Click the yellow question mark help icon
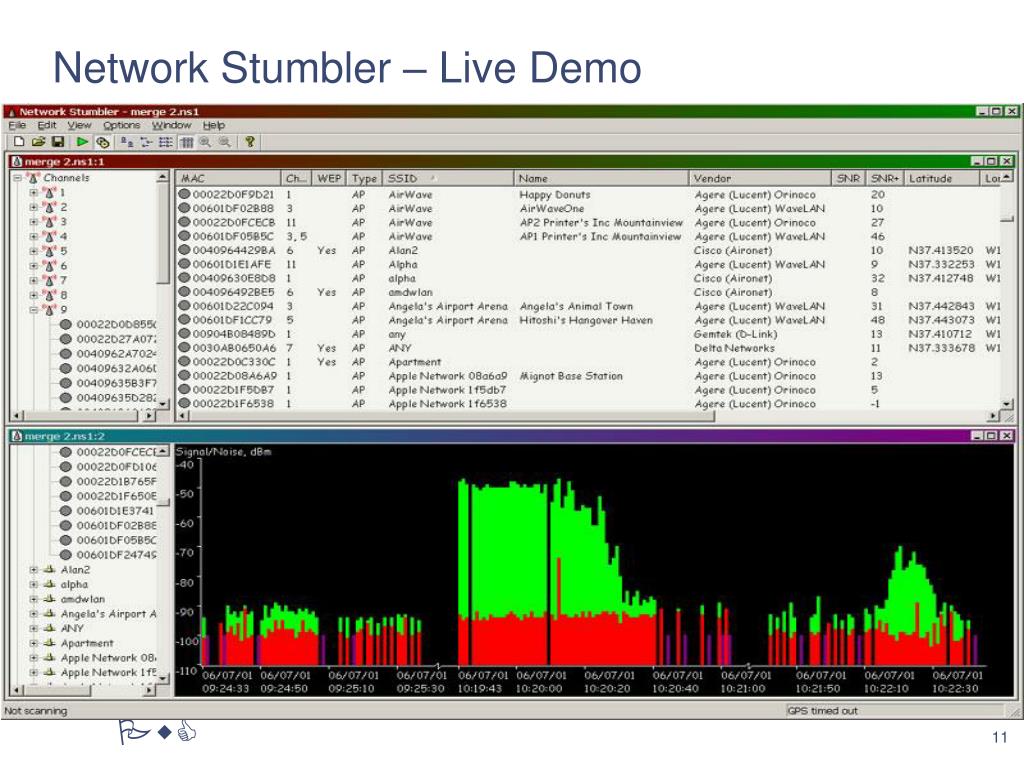The image size is (1024, 768). click(x=249, y=142)
